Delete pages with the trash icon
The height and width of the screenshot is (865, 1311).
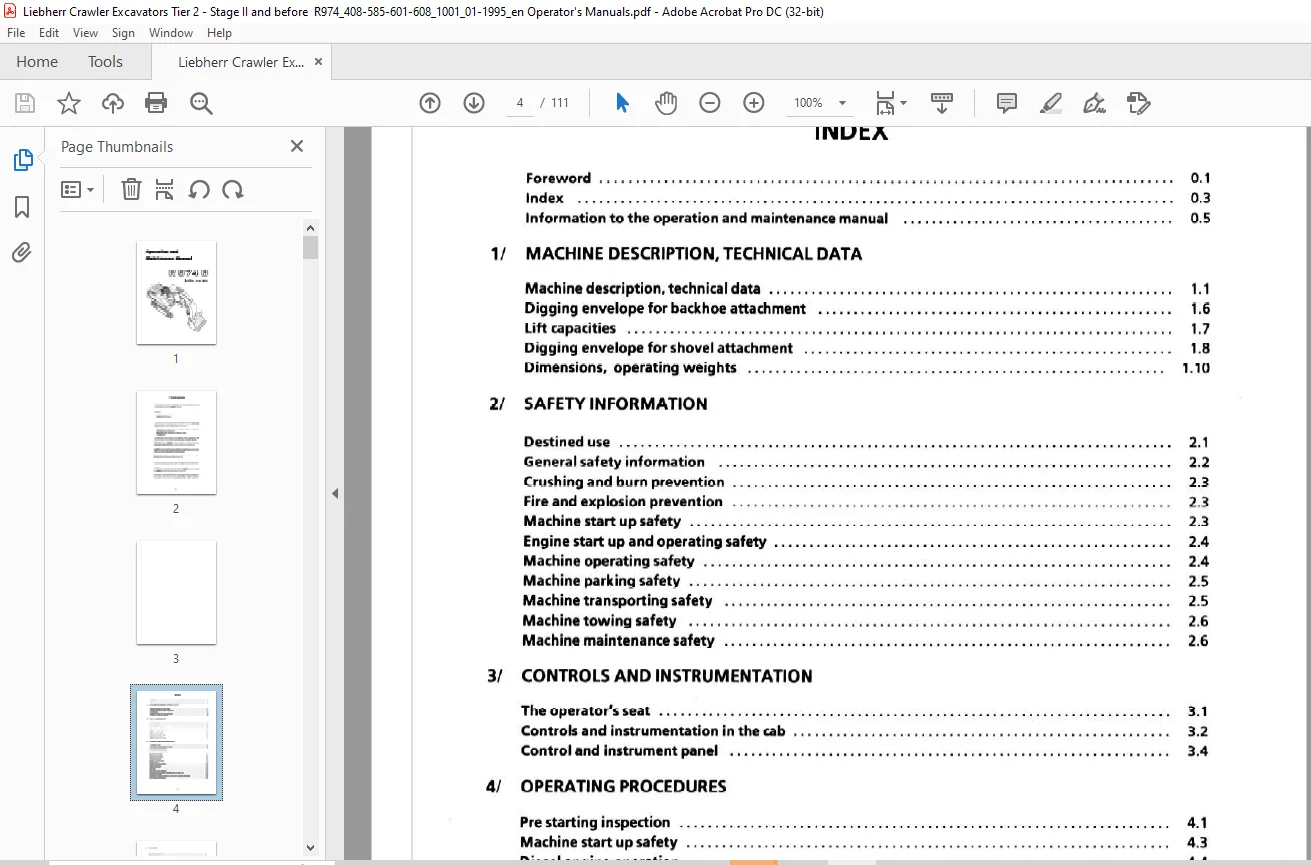click(131, 189)
